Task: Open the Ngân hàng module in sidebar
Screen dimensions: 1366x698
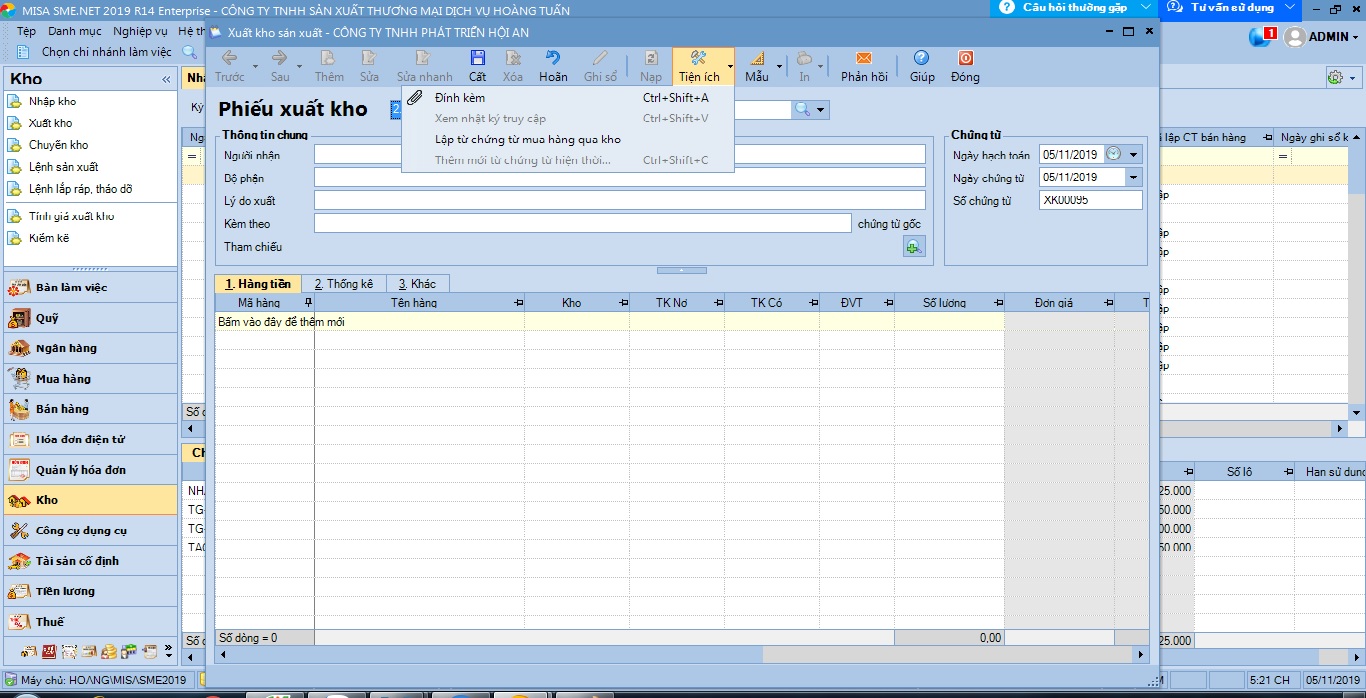Action: click(x=66, y=348)
